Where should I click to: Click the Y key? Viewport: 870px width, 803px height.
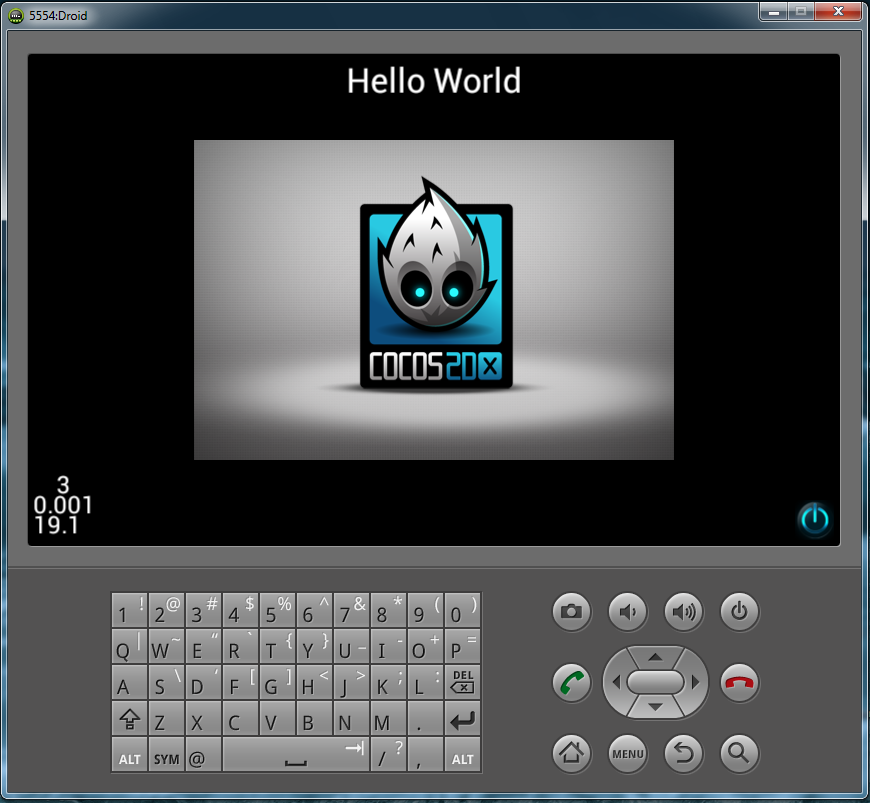(x=314, y=645)
